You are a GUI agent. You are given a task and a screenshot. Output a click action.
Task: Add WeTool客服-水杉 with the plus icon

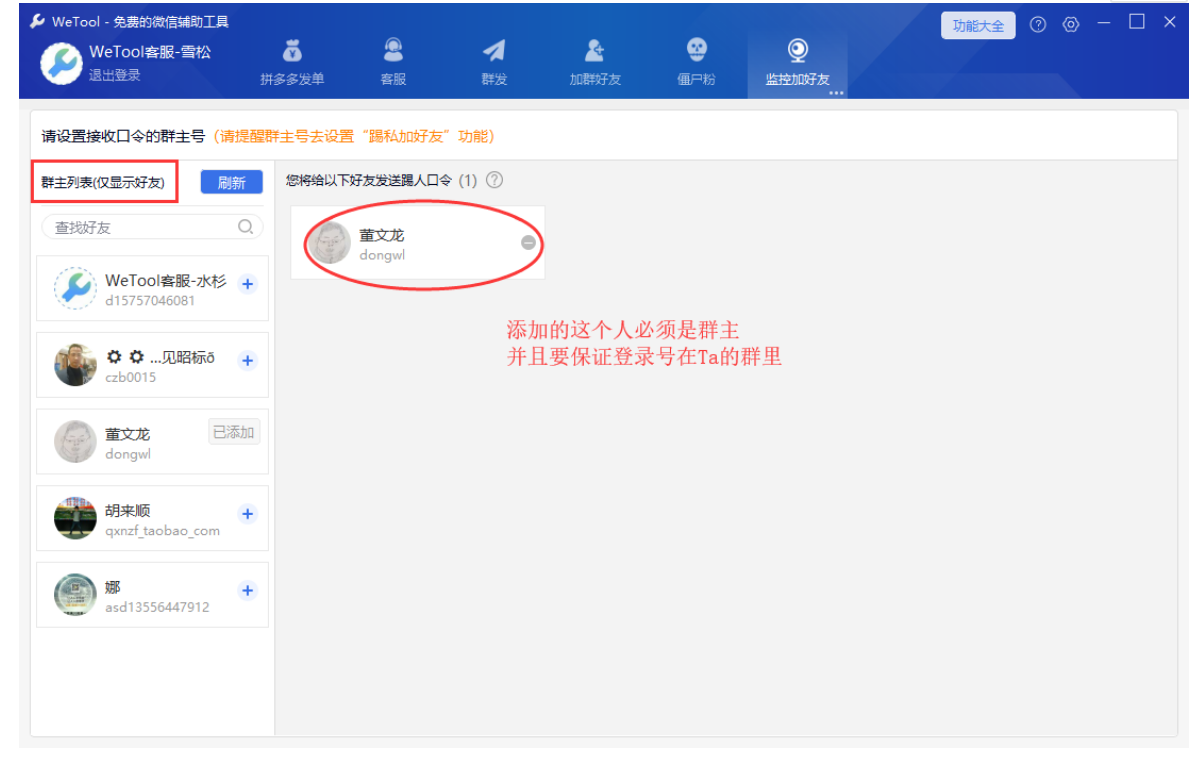(248, 284)
